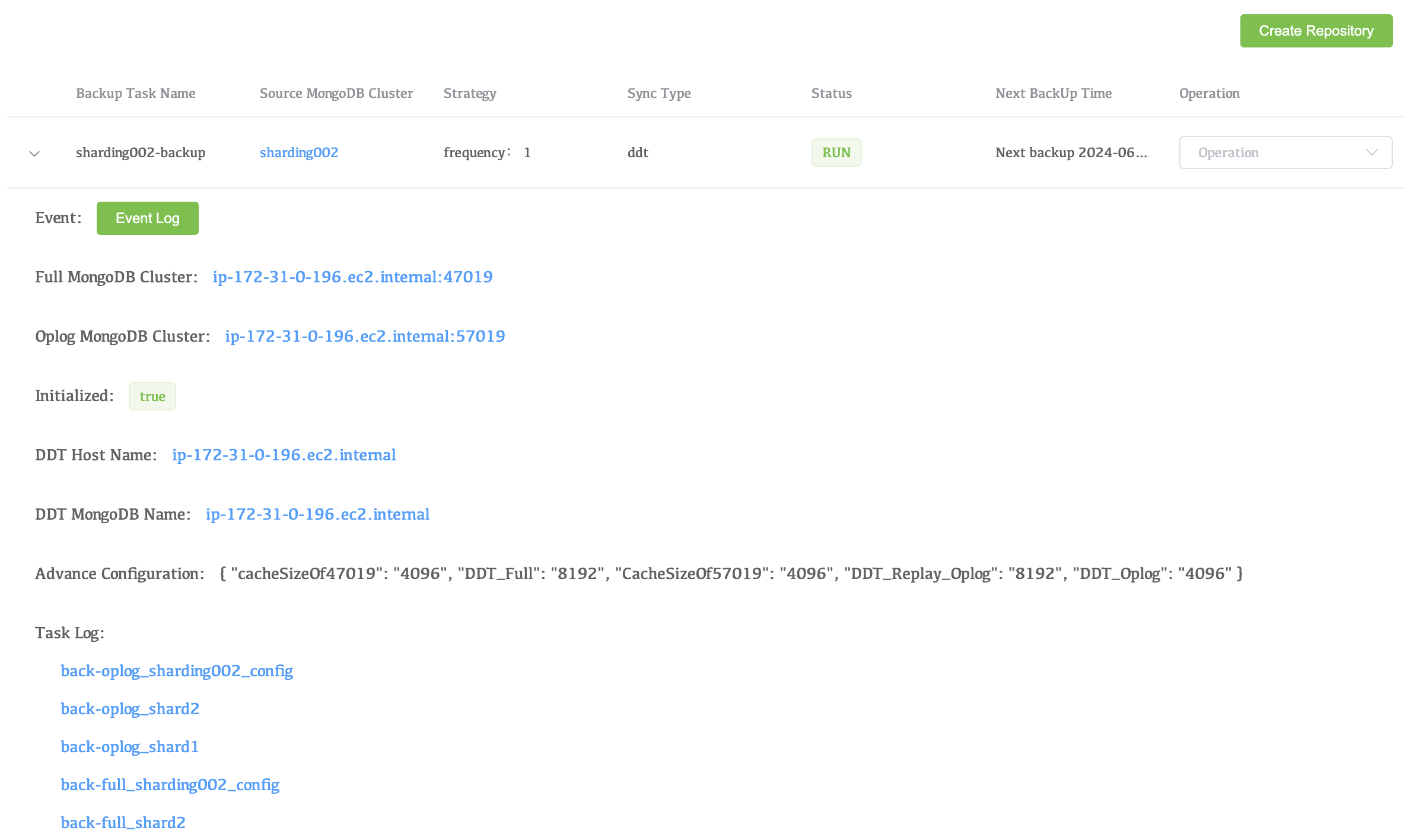The height and width of the screenshot is (840, 1413).
Task: Open the Operation dropdown for sharding002-backup
Action: pyautogui.click(x=1285, y=152)
